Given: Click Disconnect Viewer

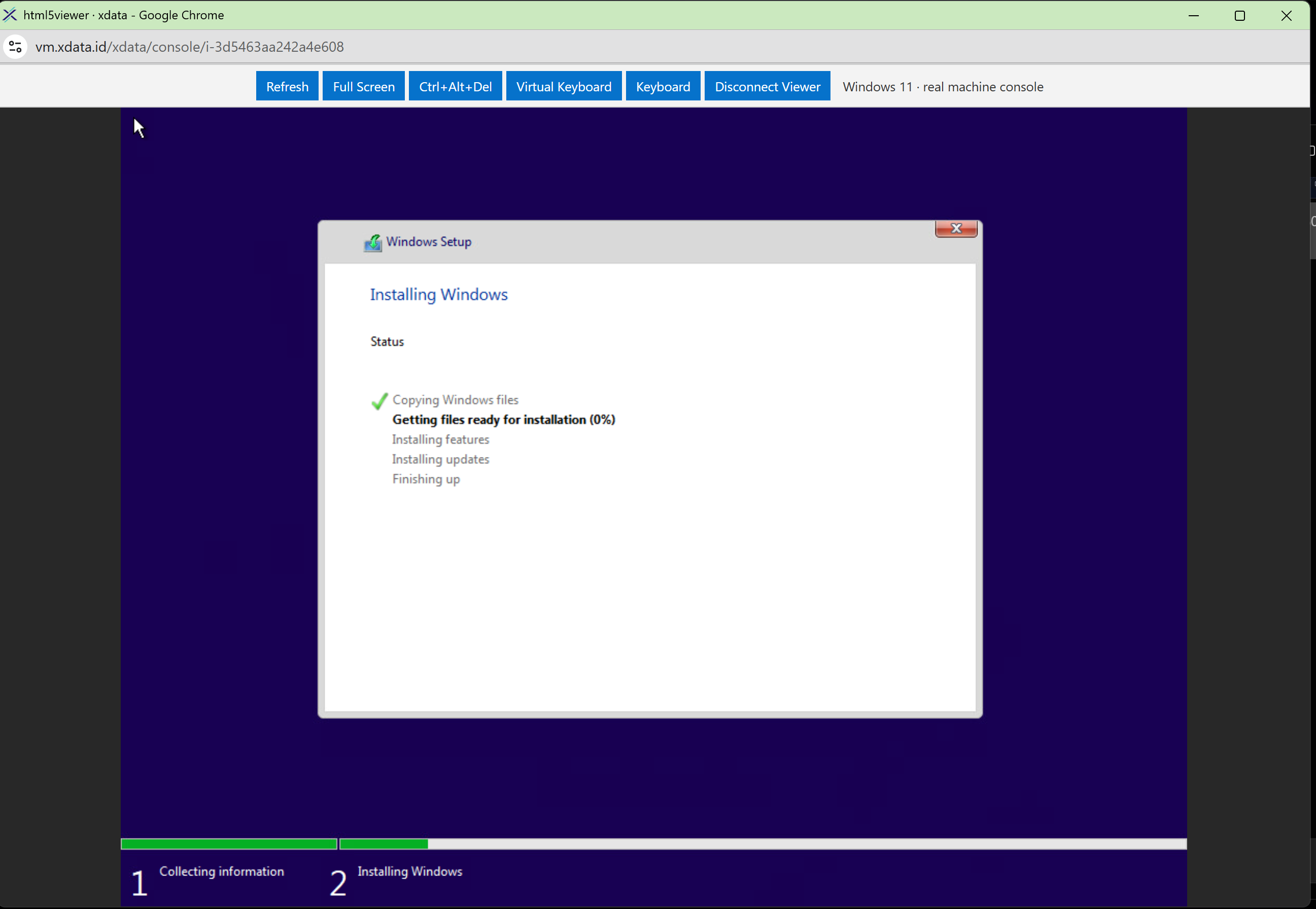Looking at the screenshot, I should 767,86.
